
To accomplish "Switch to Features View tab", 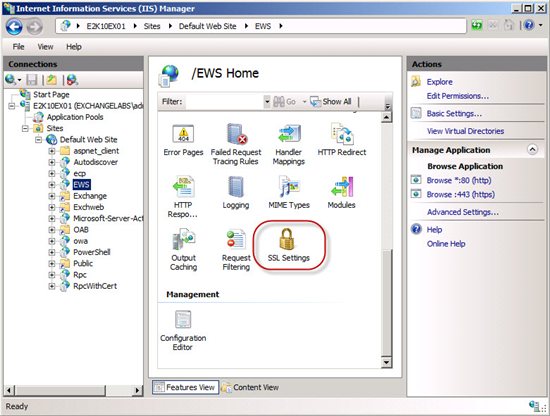I will [x=185, y=387].
